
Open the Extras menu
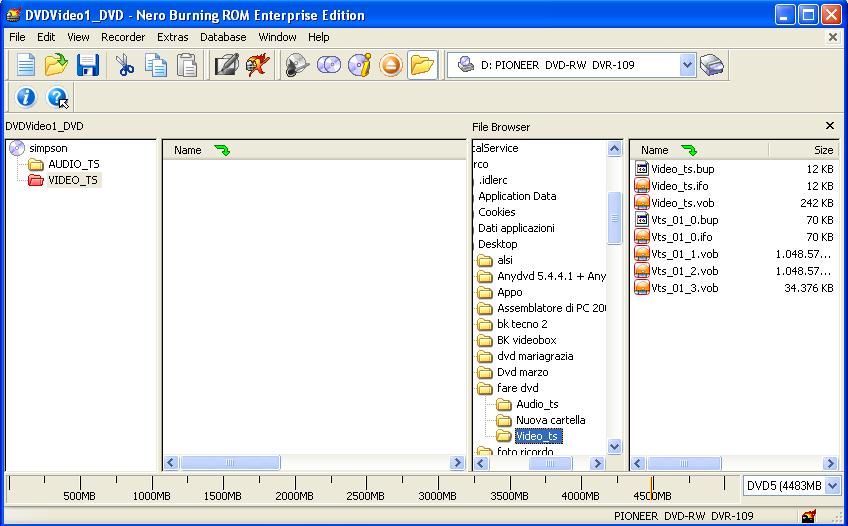[173, 37]
